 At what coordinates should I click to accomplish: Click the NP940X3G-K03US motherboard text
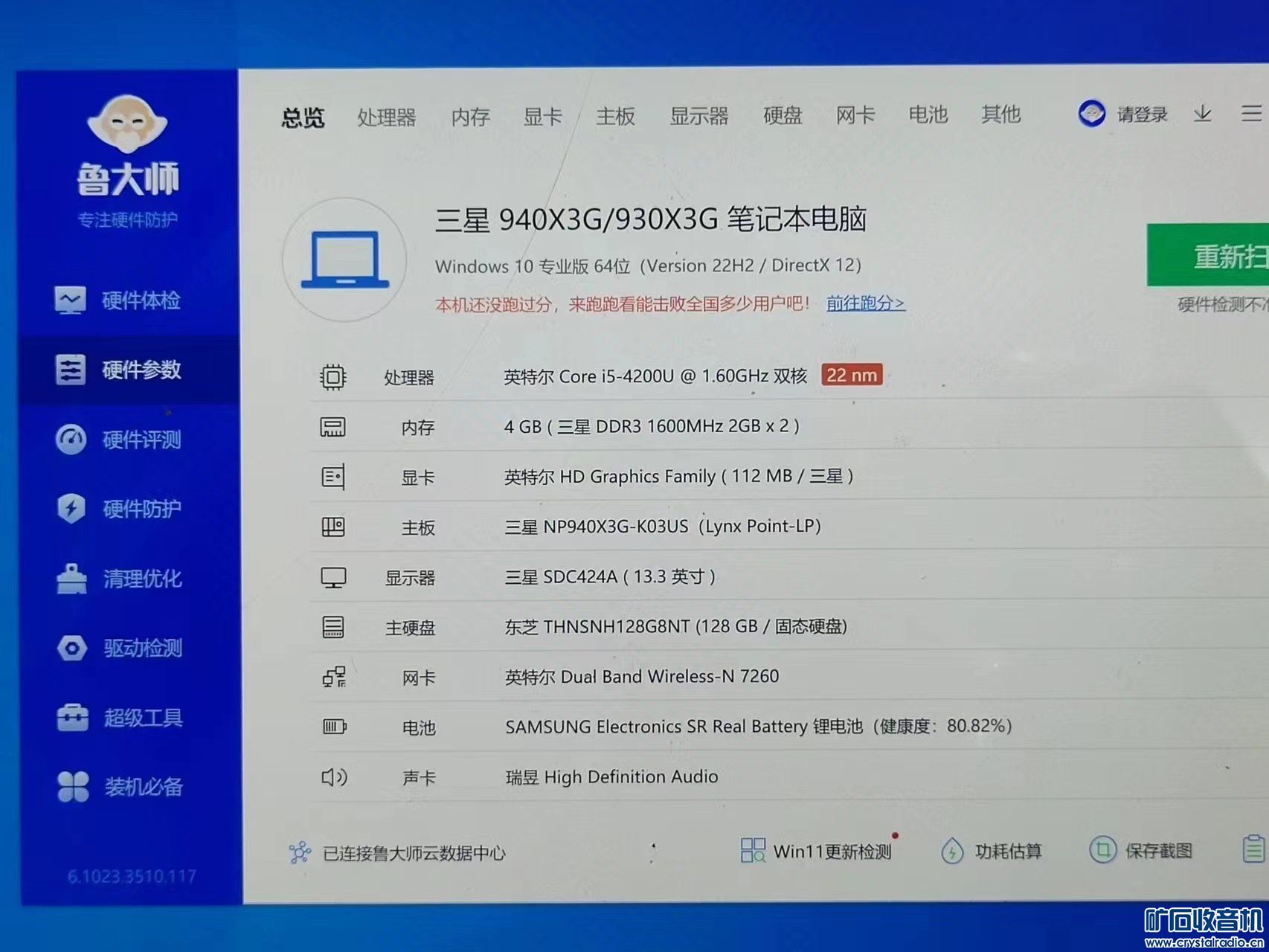tap(663, 527)
